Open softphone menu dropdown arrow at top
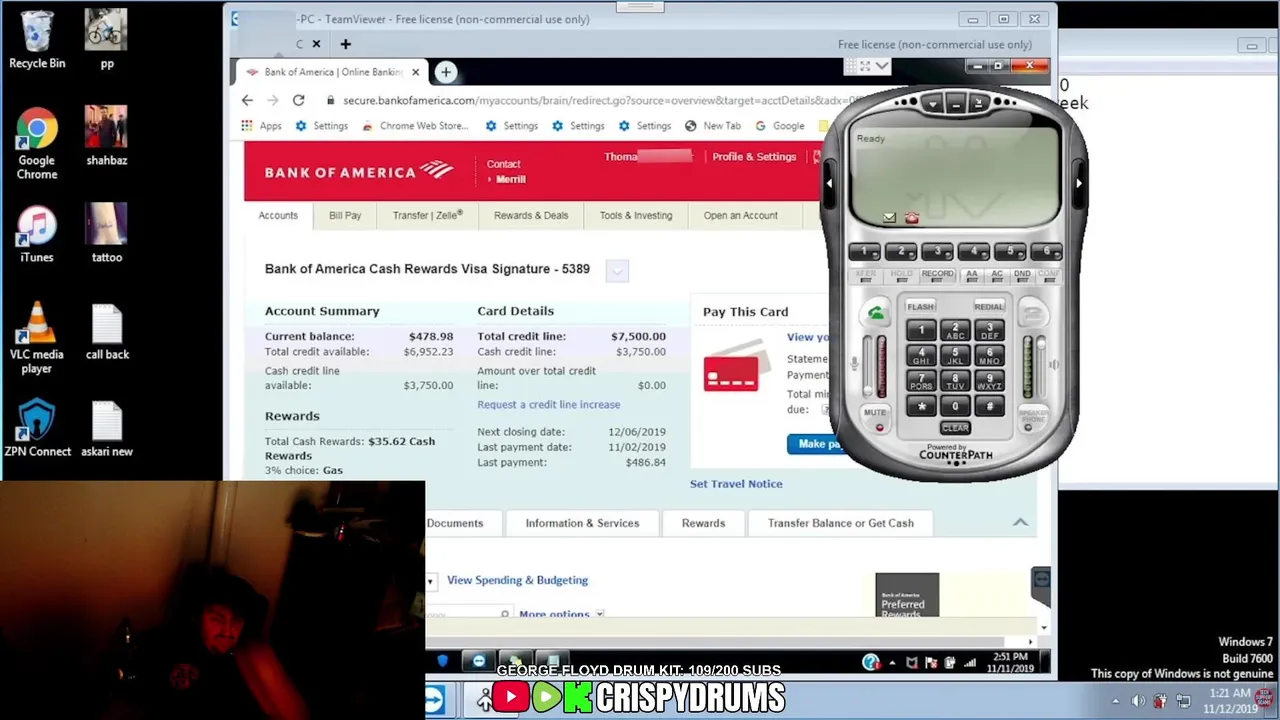1280x720 pixels. tap(932, 103)
